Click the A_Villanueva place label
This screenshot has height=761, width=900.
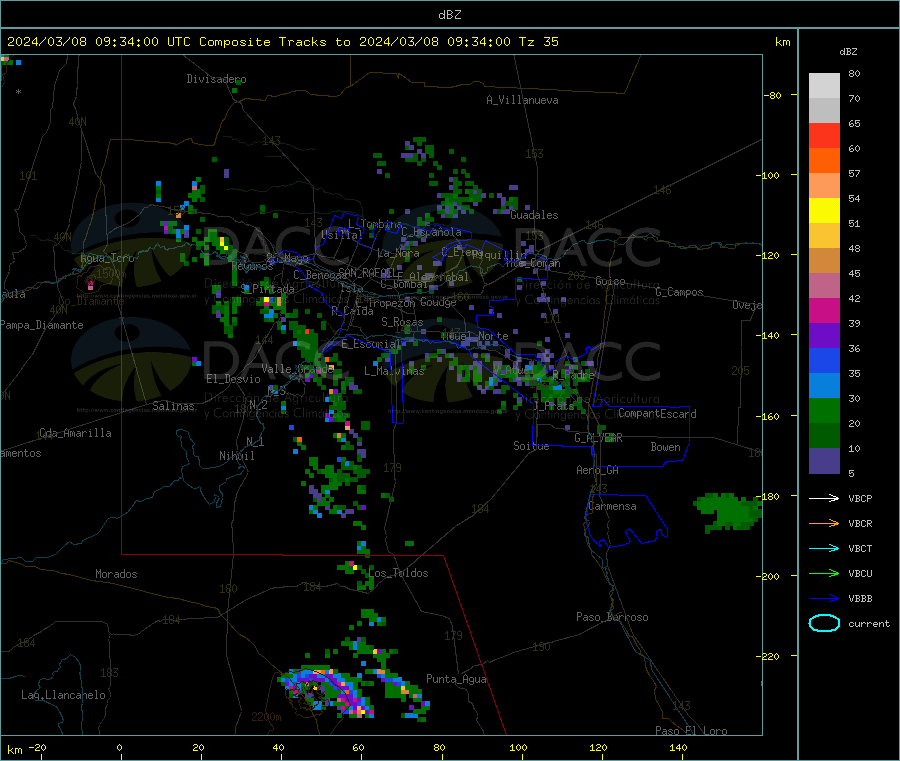[522, 100]
